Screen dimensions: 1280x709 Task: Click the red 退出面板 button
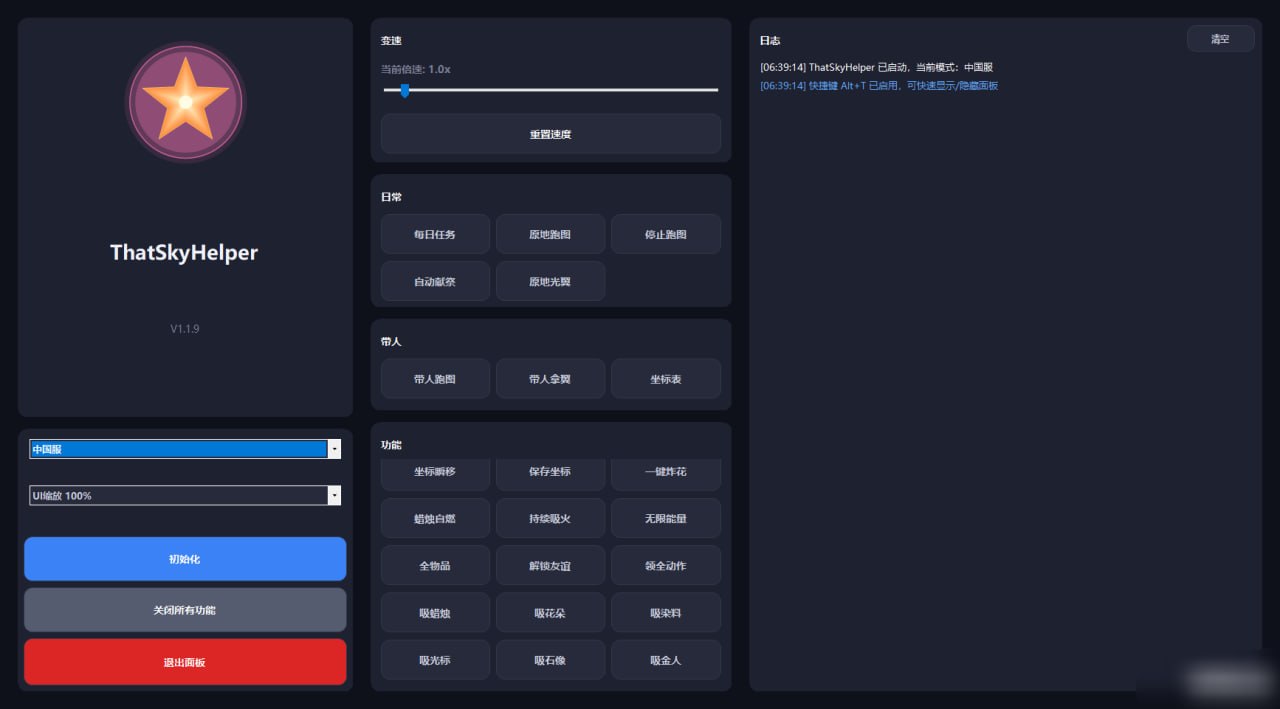point(185,662)
